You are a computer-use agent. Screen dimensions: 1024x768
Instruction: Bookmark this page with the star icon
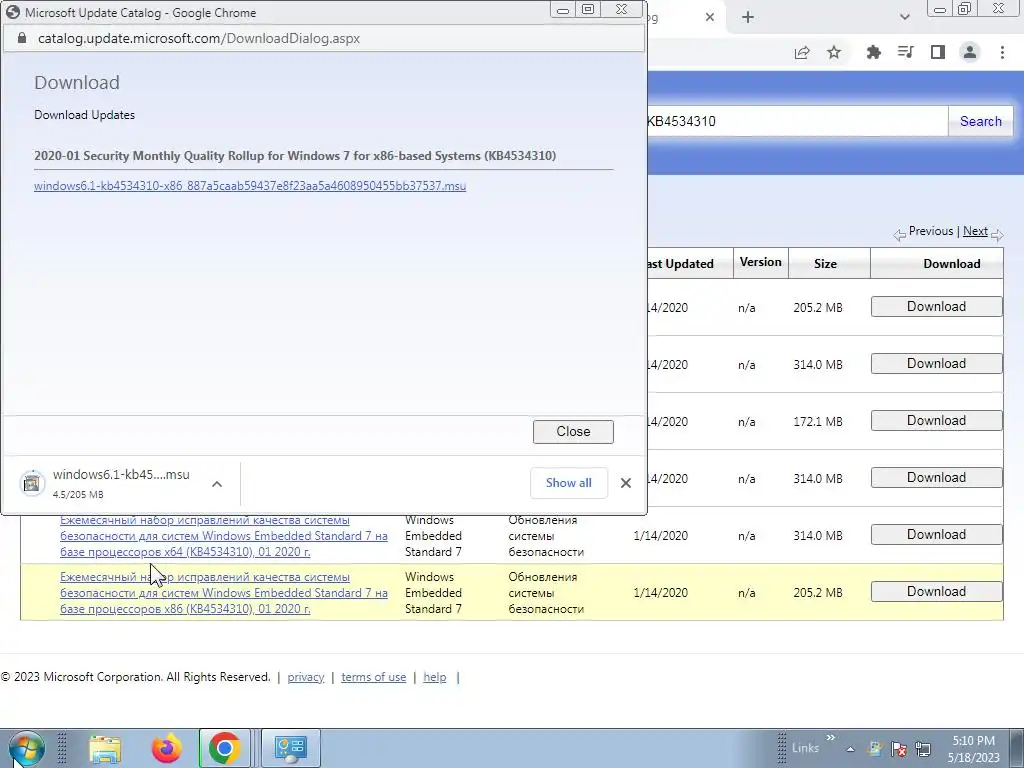click(x=834, y=52)
